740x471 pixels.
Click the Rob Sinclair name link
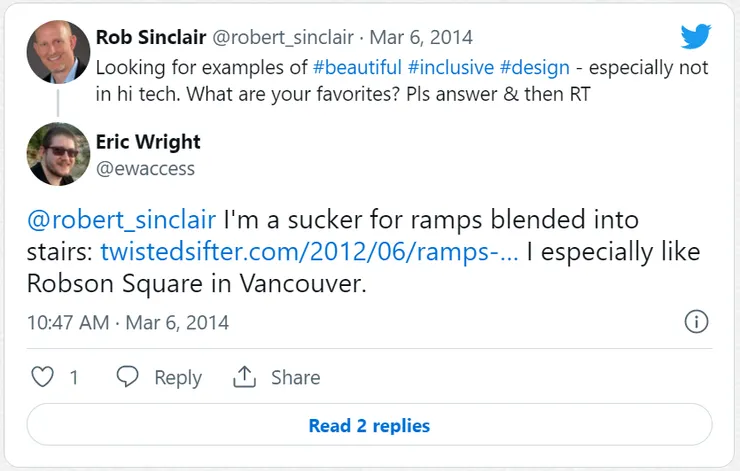pyautogui.click(x=148, y=38)
